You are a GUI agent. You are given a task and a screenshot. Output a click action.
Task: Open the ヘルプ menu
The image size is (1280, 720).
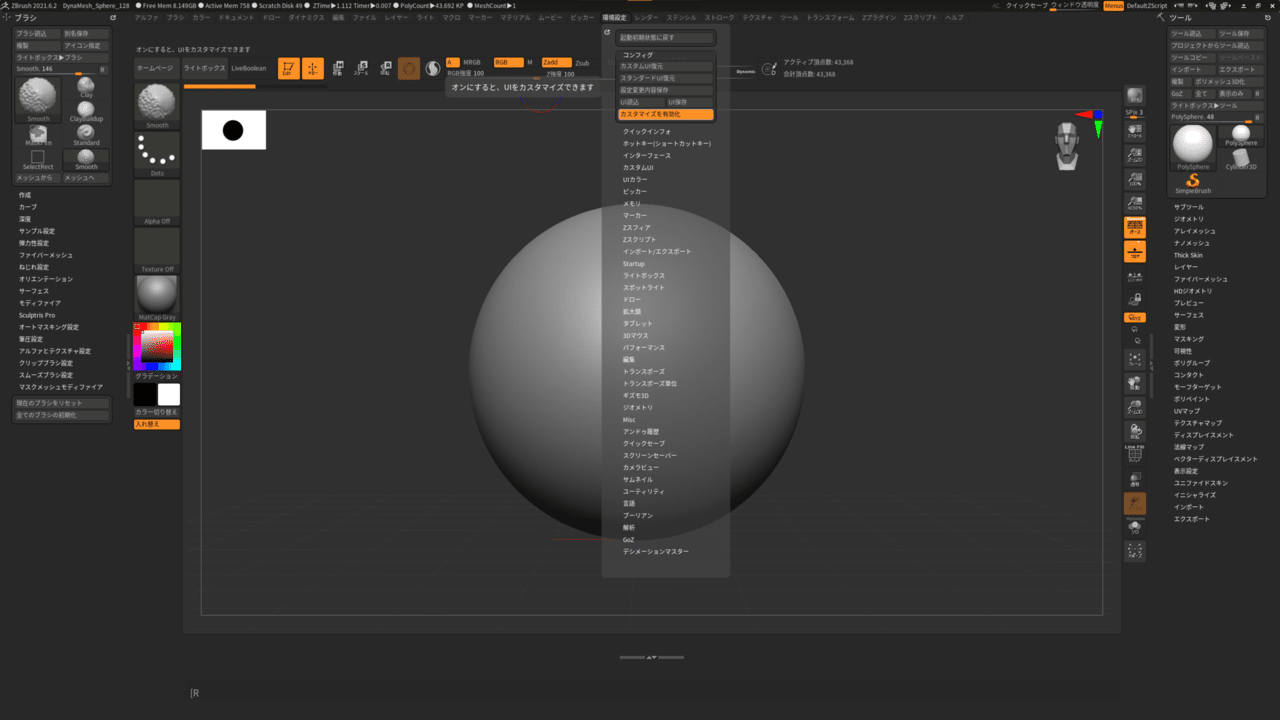[955, 18]
